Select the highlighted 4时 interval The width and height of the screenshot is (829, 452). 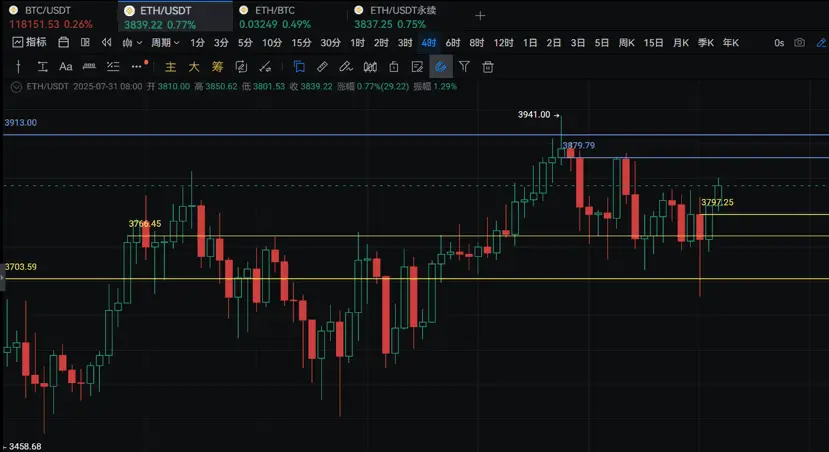tap(429, 43)
